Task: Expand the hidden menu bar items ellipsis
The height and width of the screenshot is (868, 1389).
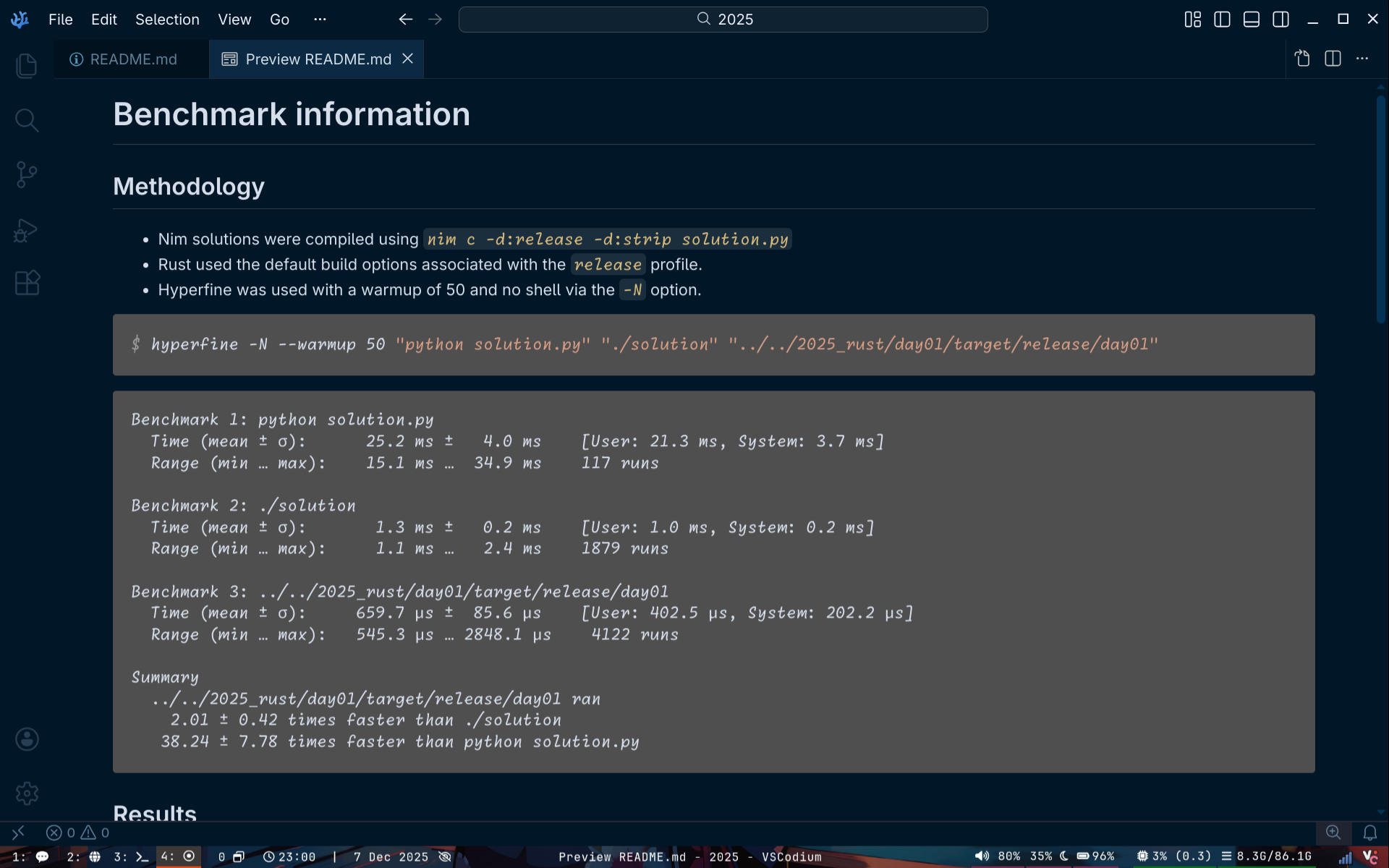Action: coord(320,20)
